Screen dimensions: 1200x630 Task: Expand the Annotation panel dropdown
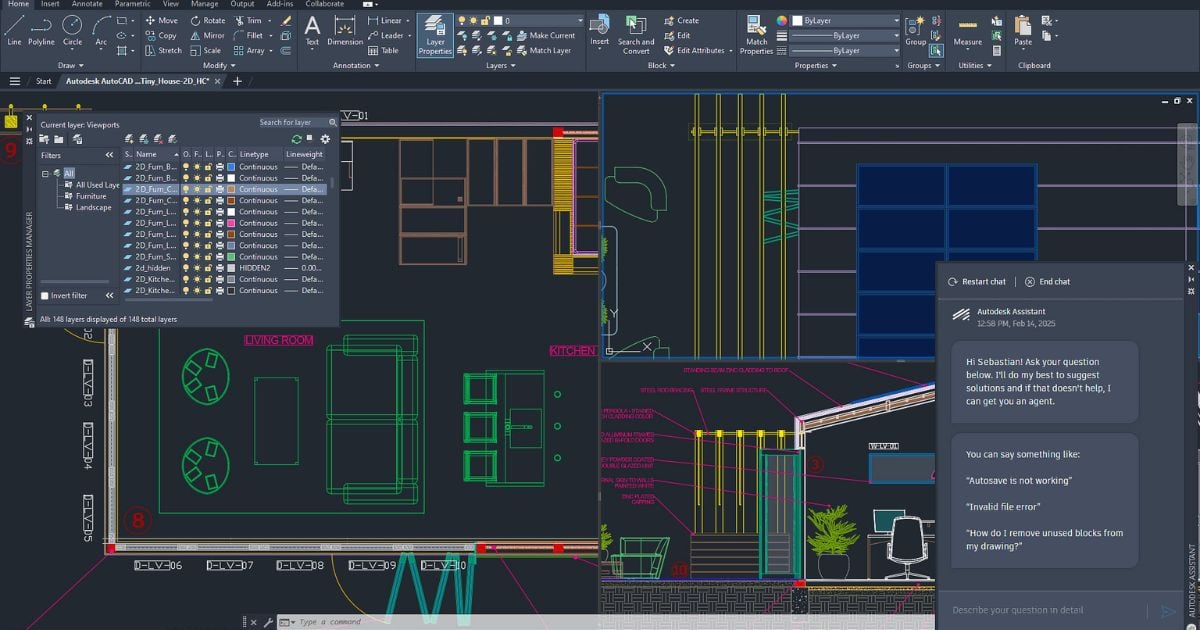point(357,65)
